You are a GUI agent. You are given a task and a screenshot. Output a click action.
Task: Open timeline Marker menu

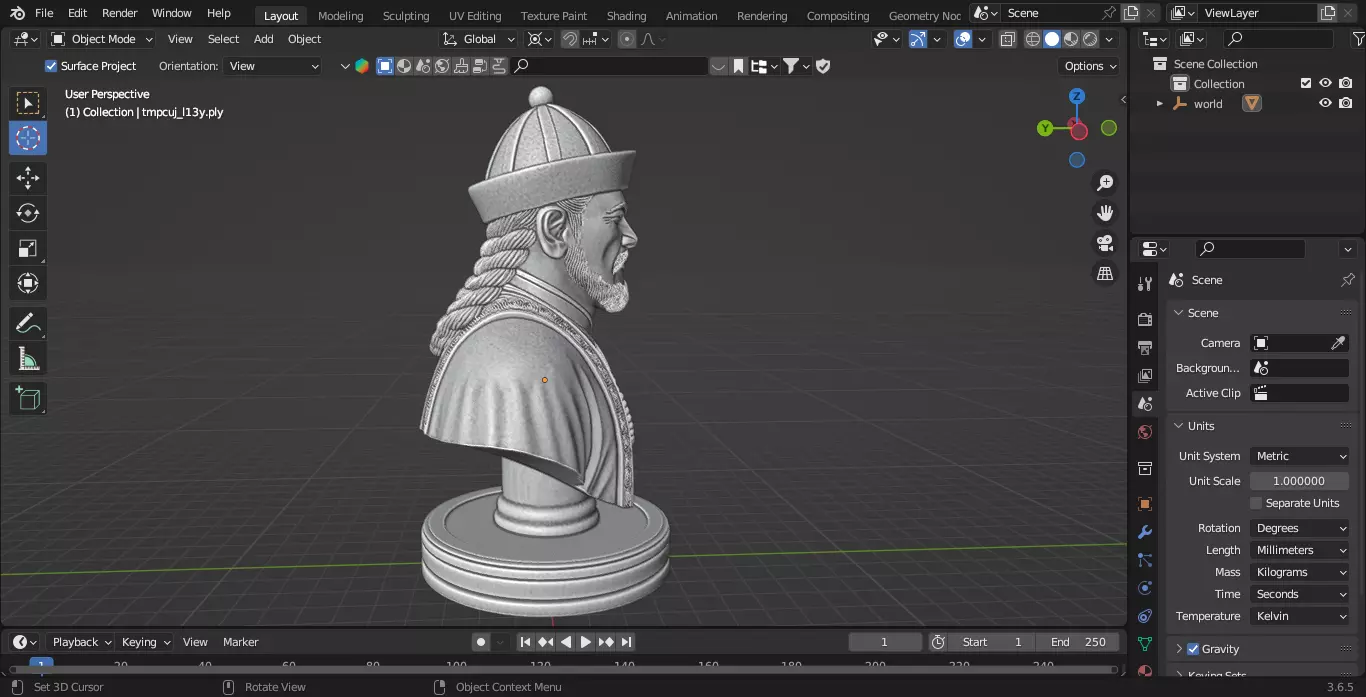coord(241,642)
